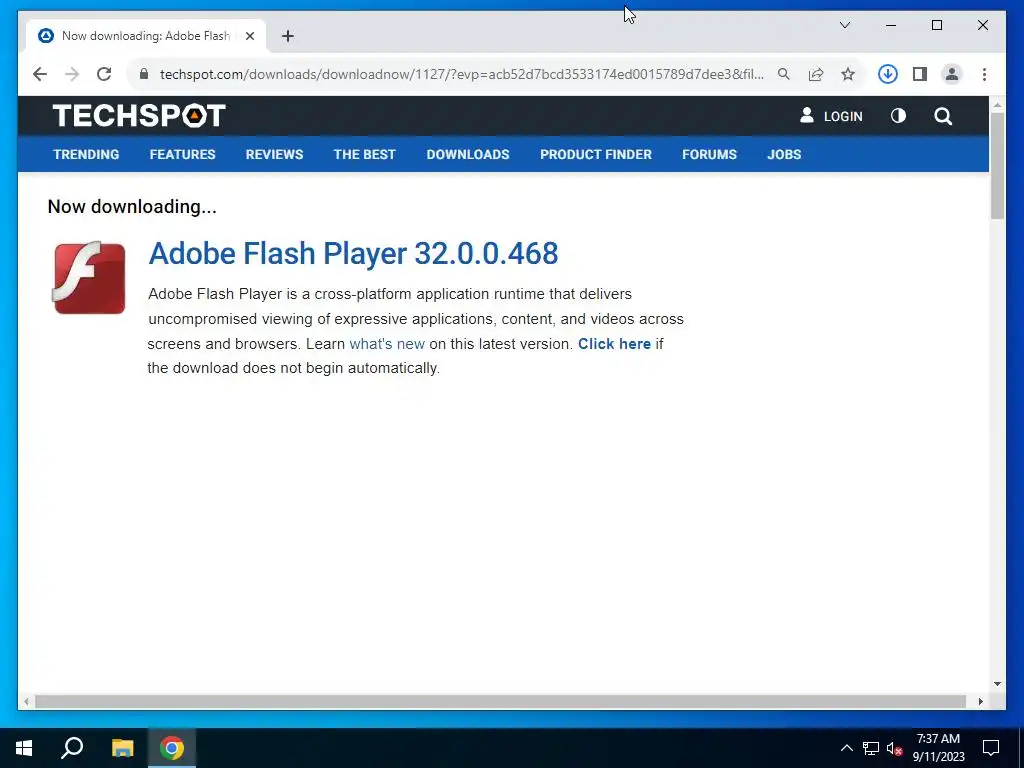Open the TRENDING menu
This screenshot has width=1024, height=768.
tap(86, 155)
